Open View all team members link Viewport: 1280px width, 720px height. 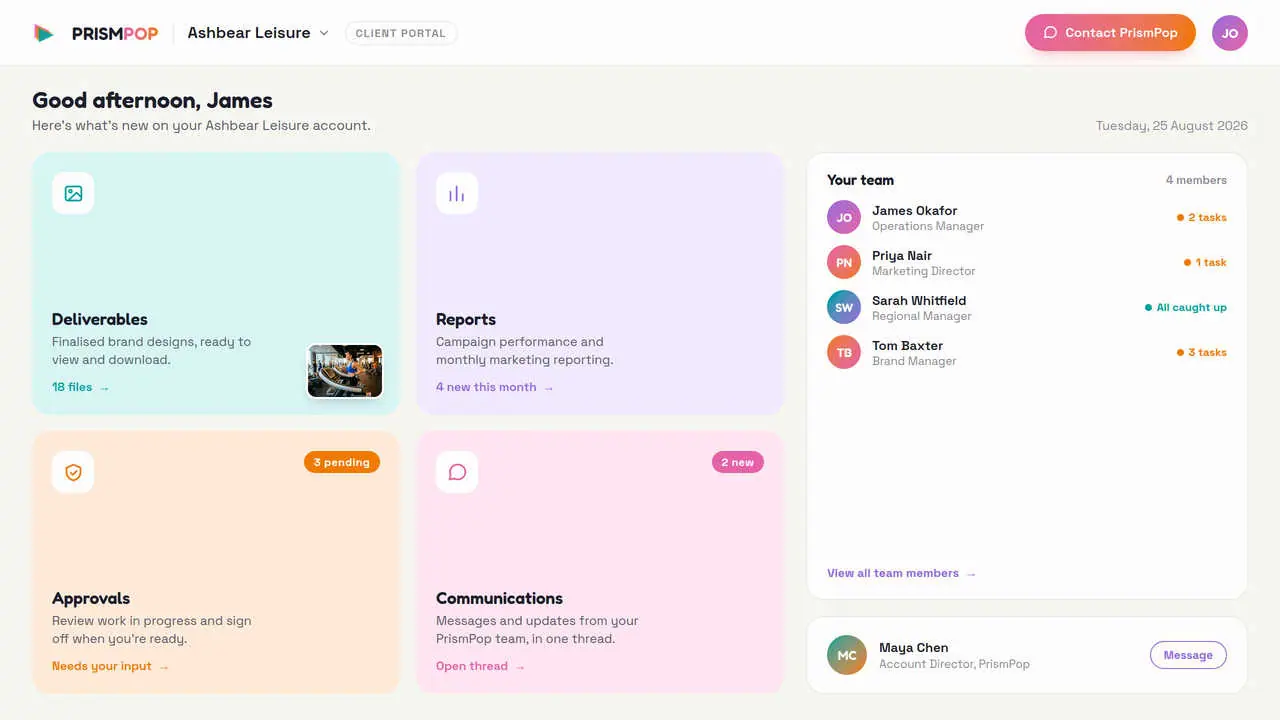902,573
